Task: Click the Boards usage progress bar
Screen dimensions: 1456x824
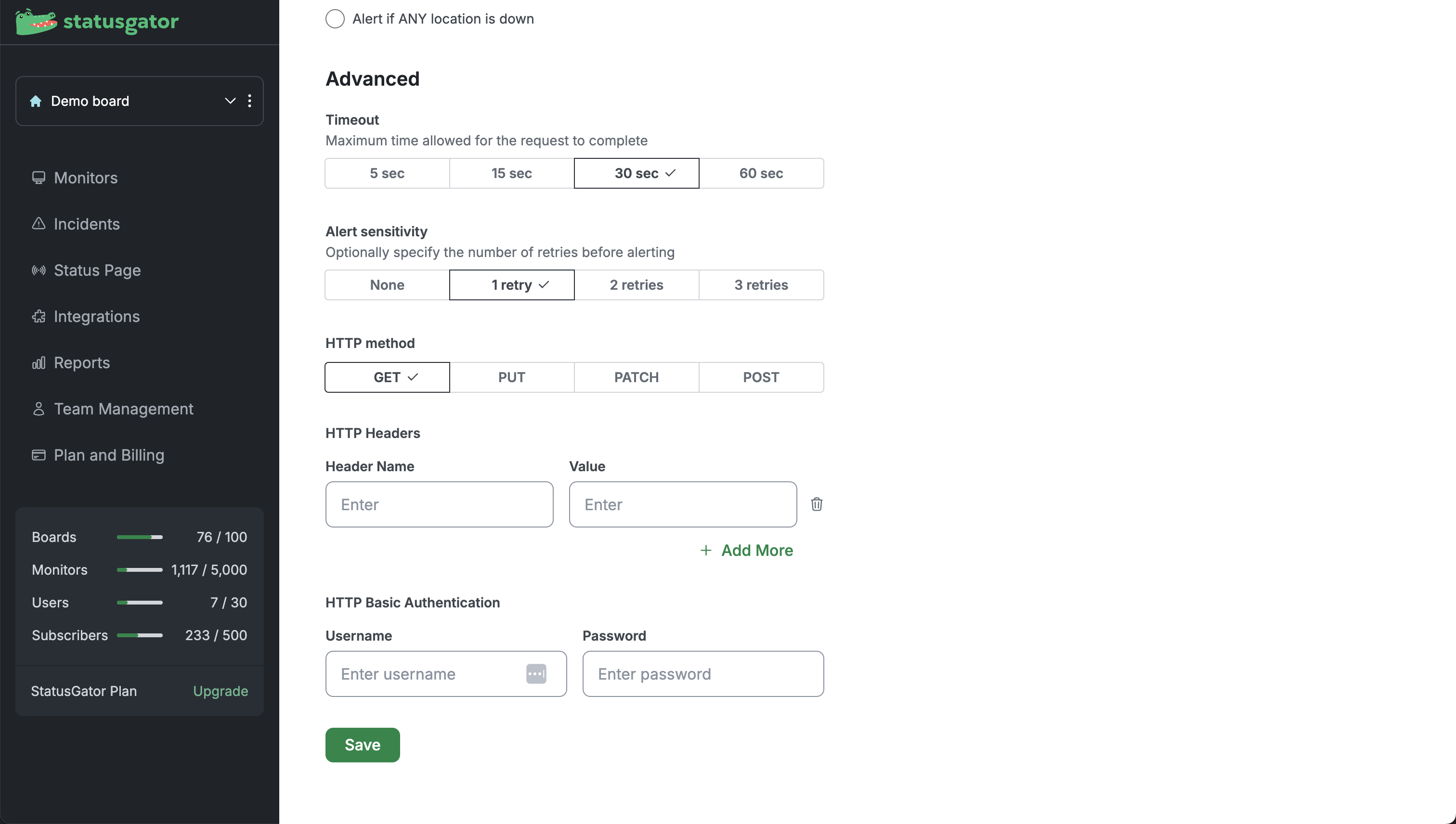Action: (139, 537)
